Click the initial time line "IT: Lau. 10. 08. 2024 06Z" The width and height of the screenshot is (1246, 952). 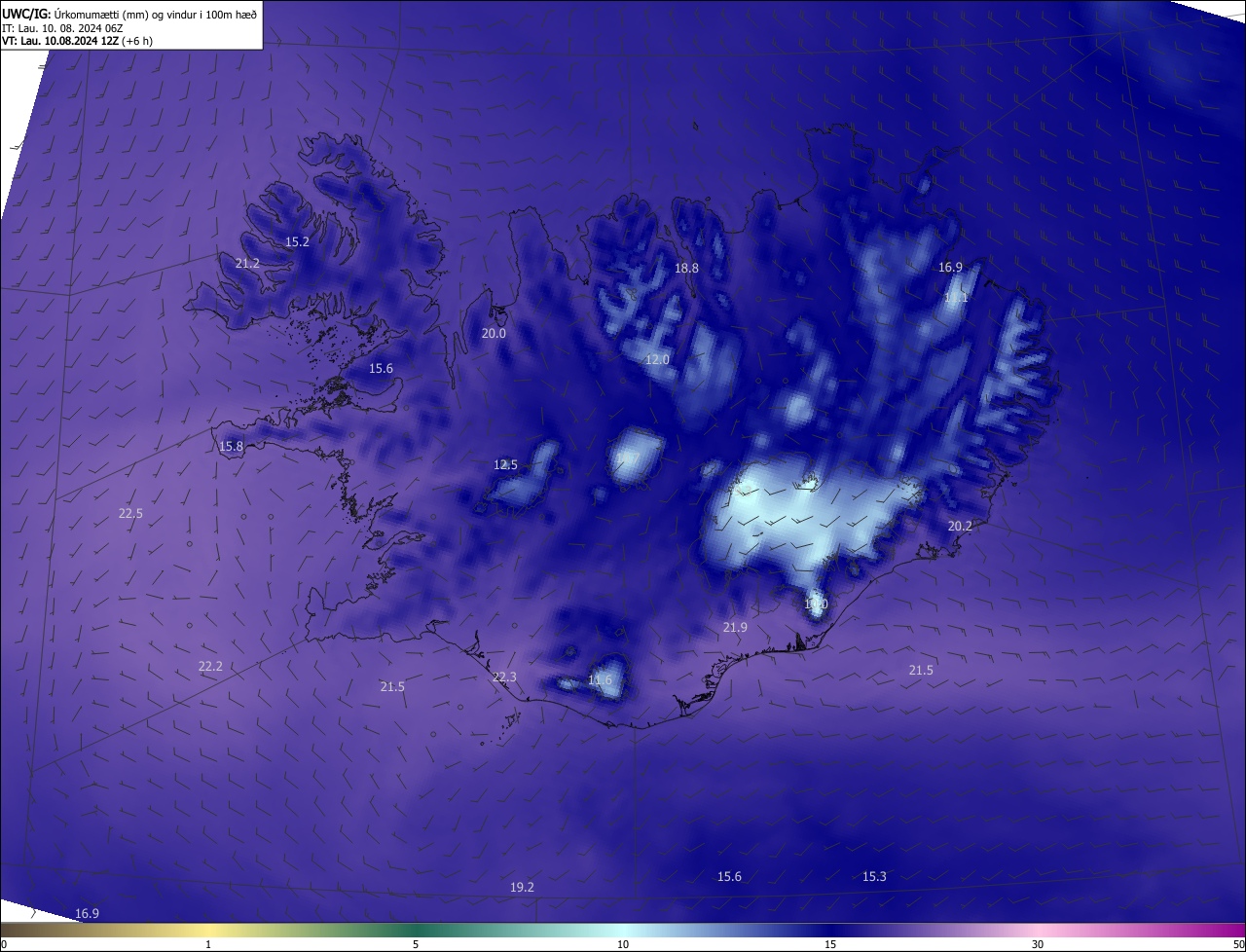click(64, 27)
